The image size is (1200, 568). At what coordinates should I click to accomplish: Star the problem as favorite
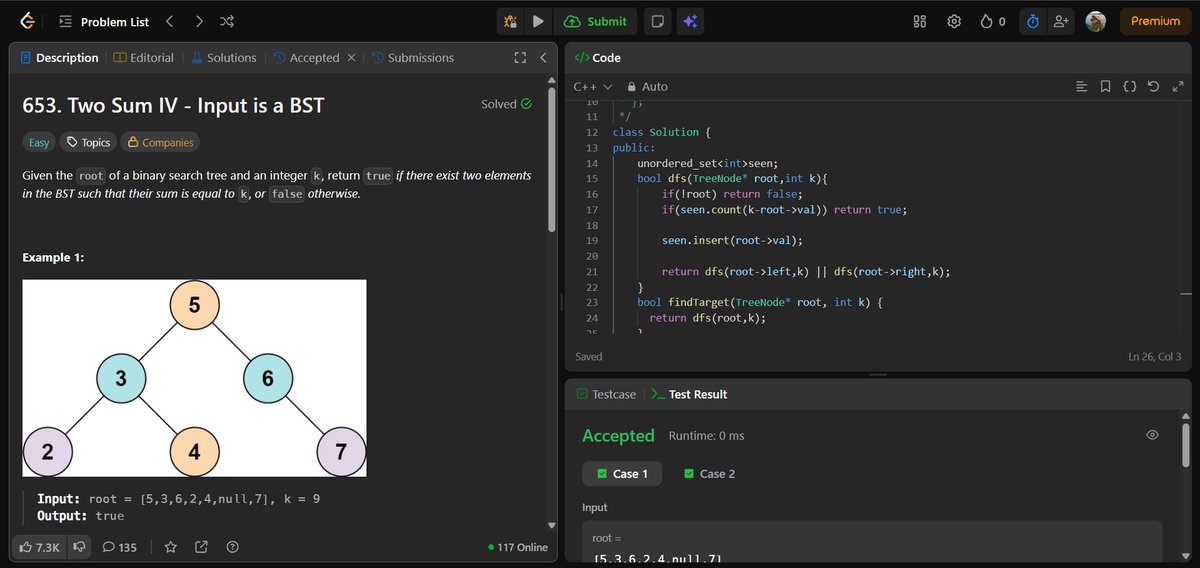click(x=171, y=547)
